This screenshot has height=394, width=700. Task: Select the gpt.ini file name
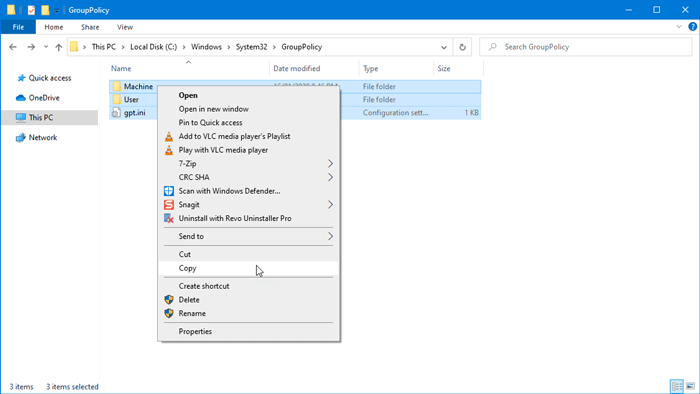pos(134,113)
